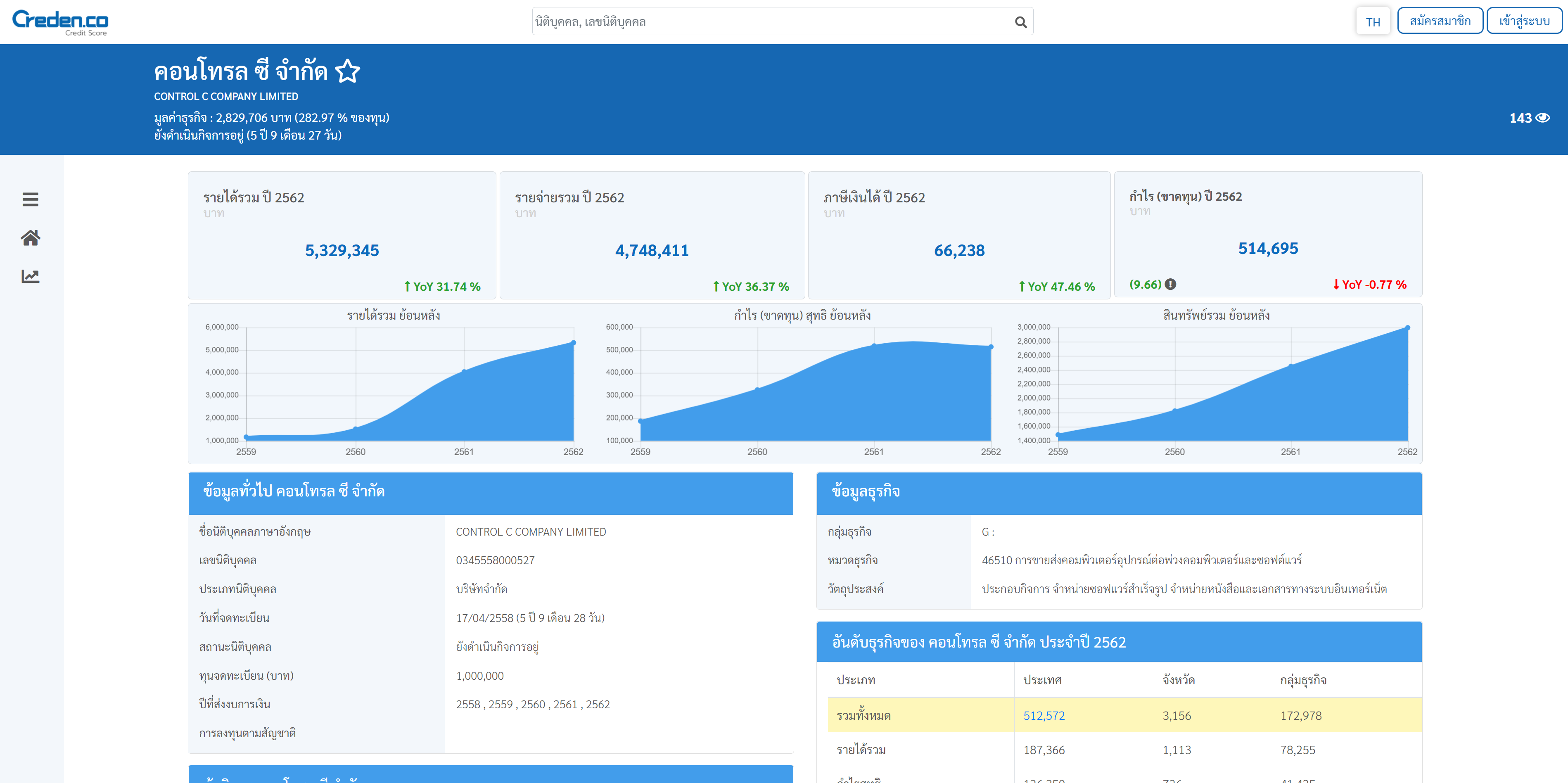The width and height of the screenshot is (1568, 783).
Task: Click registration date 17/04/2558
Action: tap(530, 618)
